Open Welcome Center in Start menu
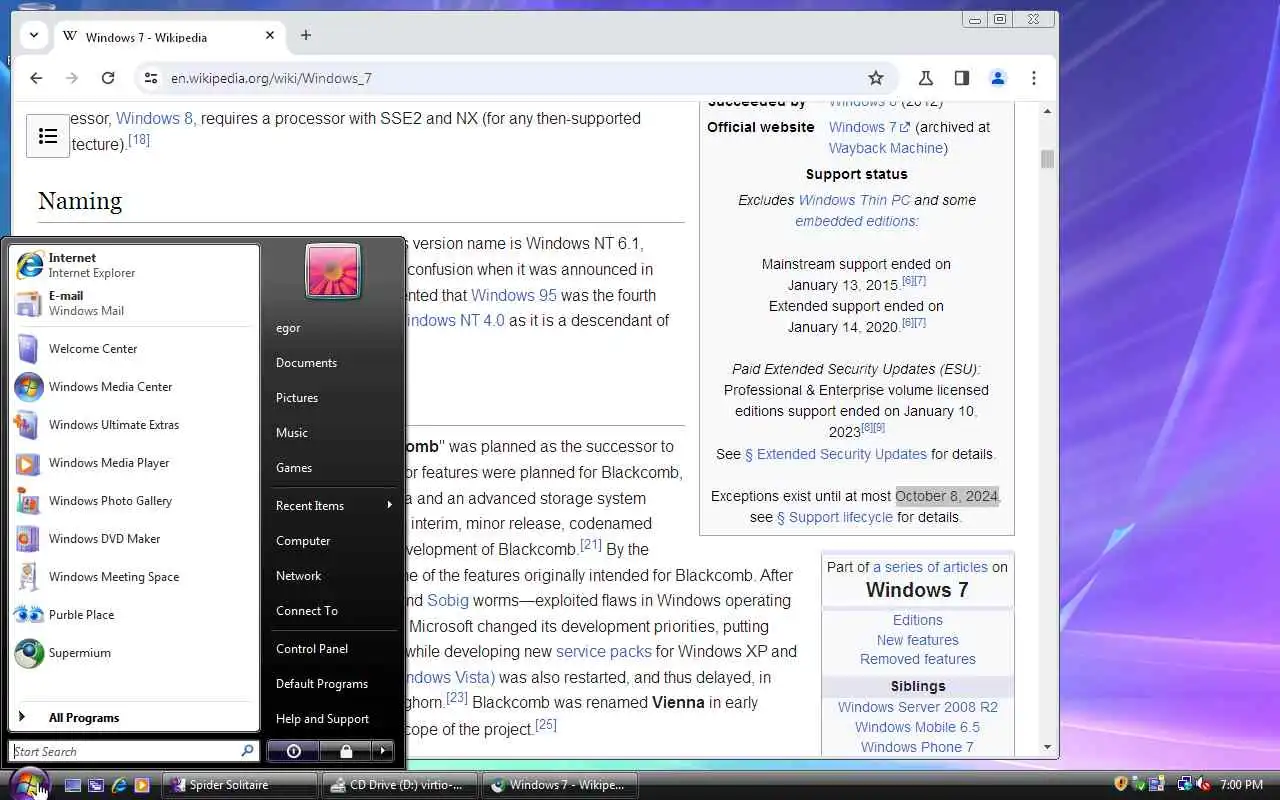Screen dimensions: 1280x800 [134, 349]
